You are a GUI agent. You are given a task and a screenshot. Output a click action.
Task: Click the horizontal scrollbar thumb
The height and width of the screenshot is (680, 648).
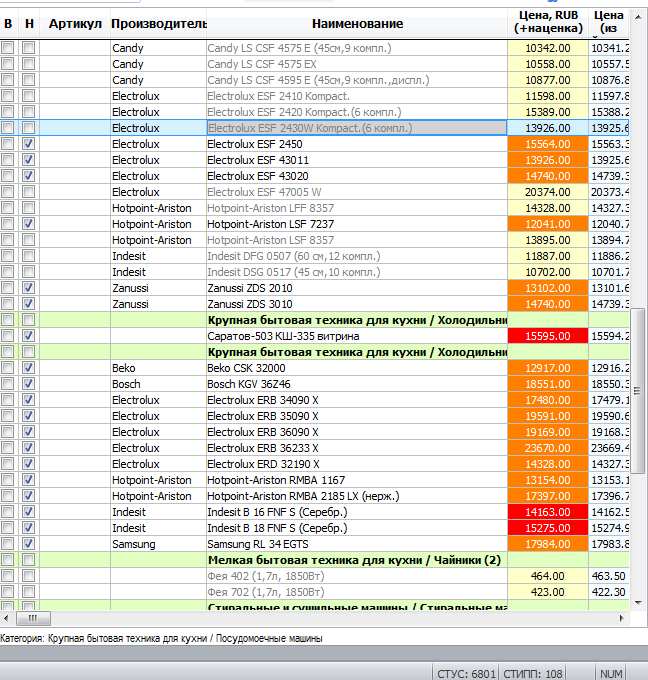[33, 618]
